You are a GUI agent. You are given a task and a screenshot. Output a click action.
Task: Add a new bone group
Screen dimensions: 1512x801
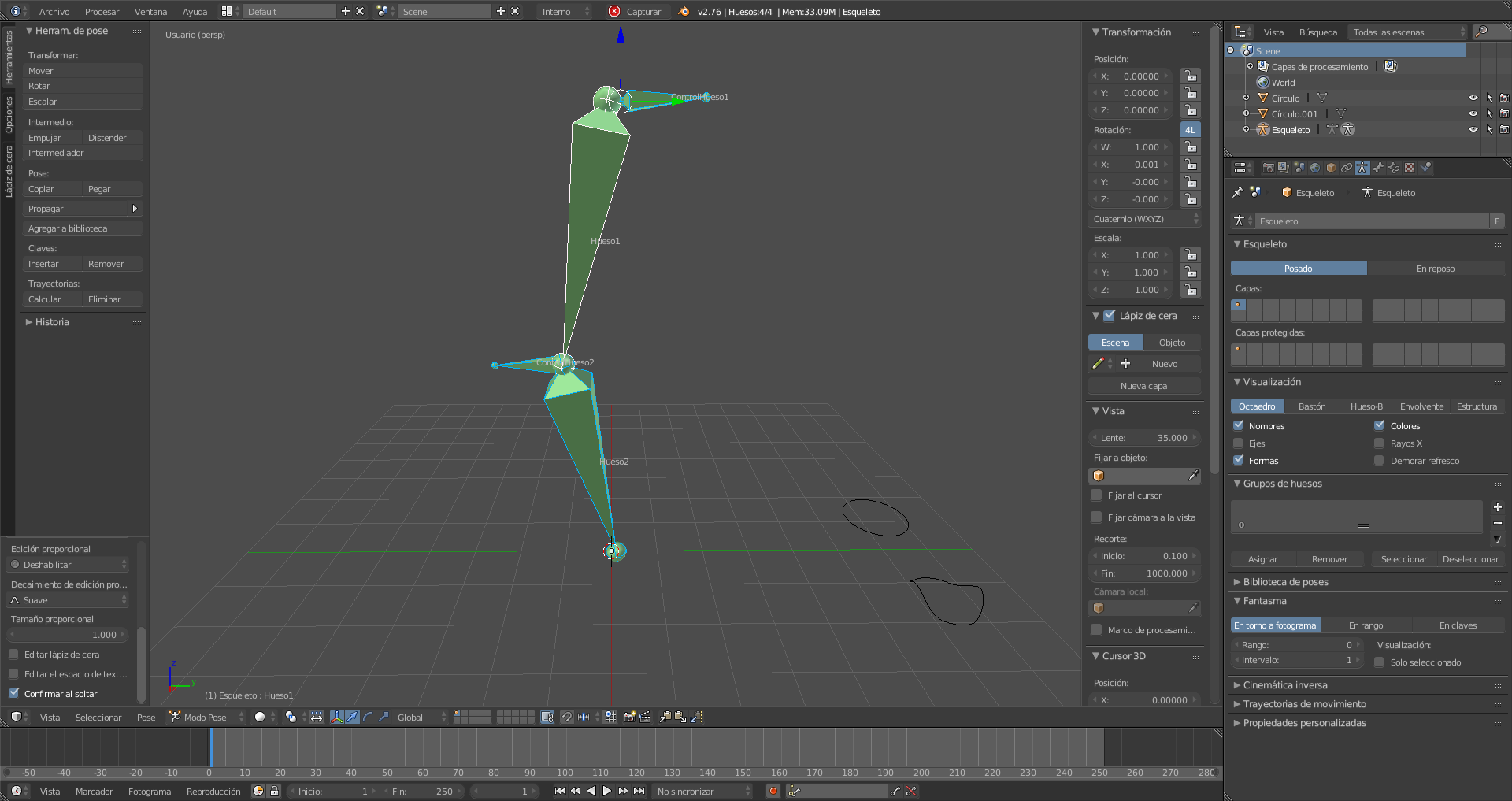pos(1497,507)
